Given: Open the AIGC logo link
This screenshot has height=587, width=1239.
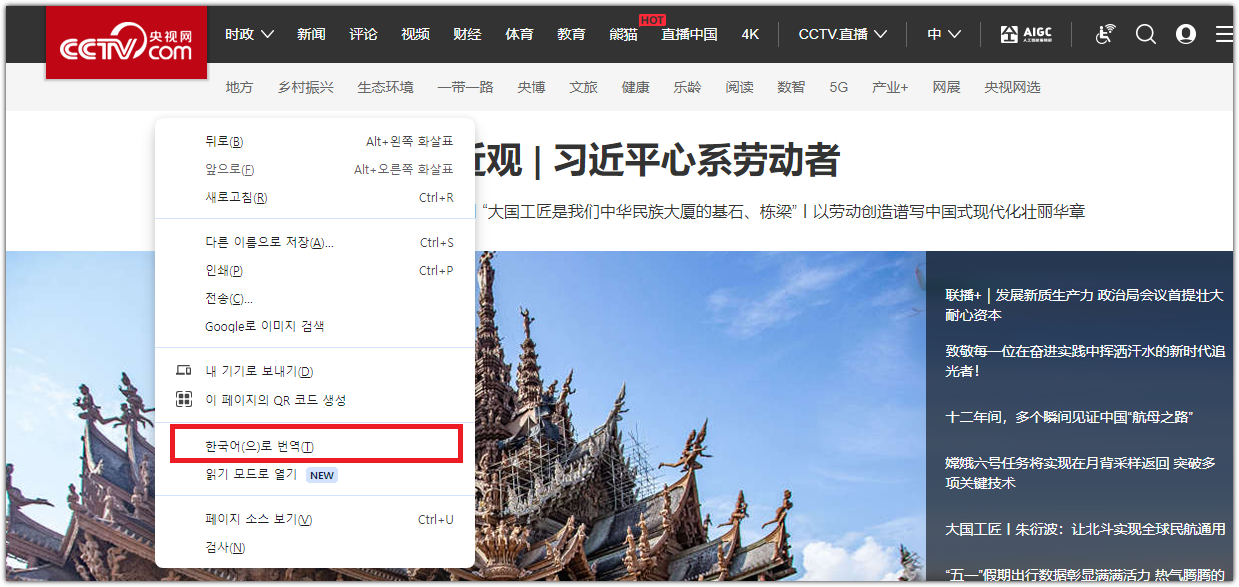Looking at the screenshot, I should (1027, 34).
